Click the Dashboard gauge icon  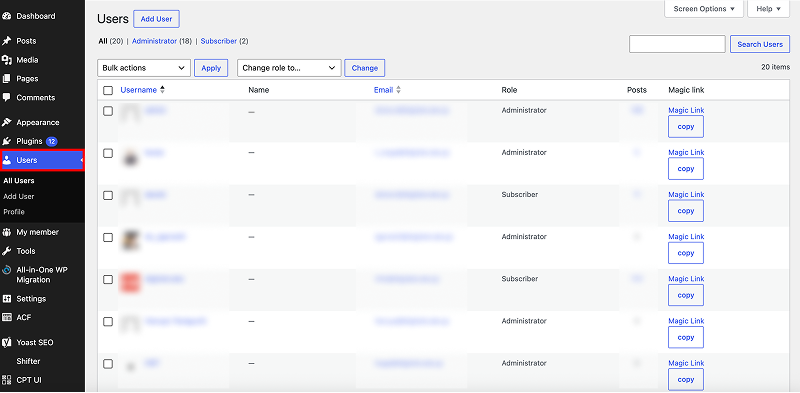(x=7, y=16)
